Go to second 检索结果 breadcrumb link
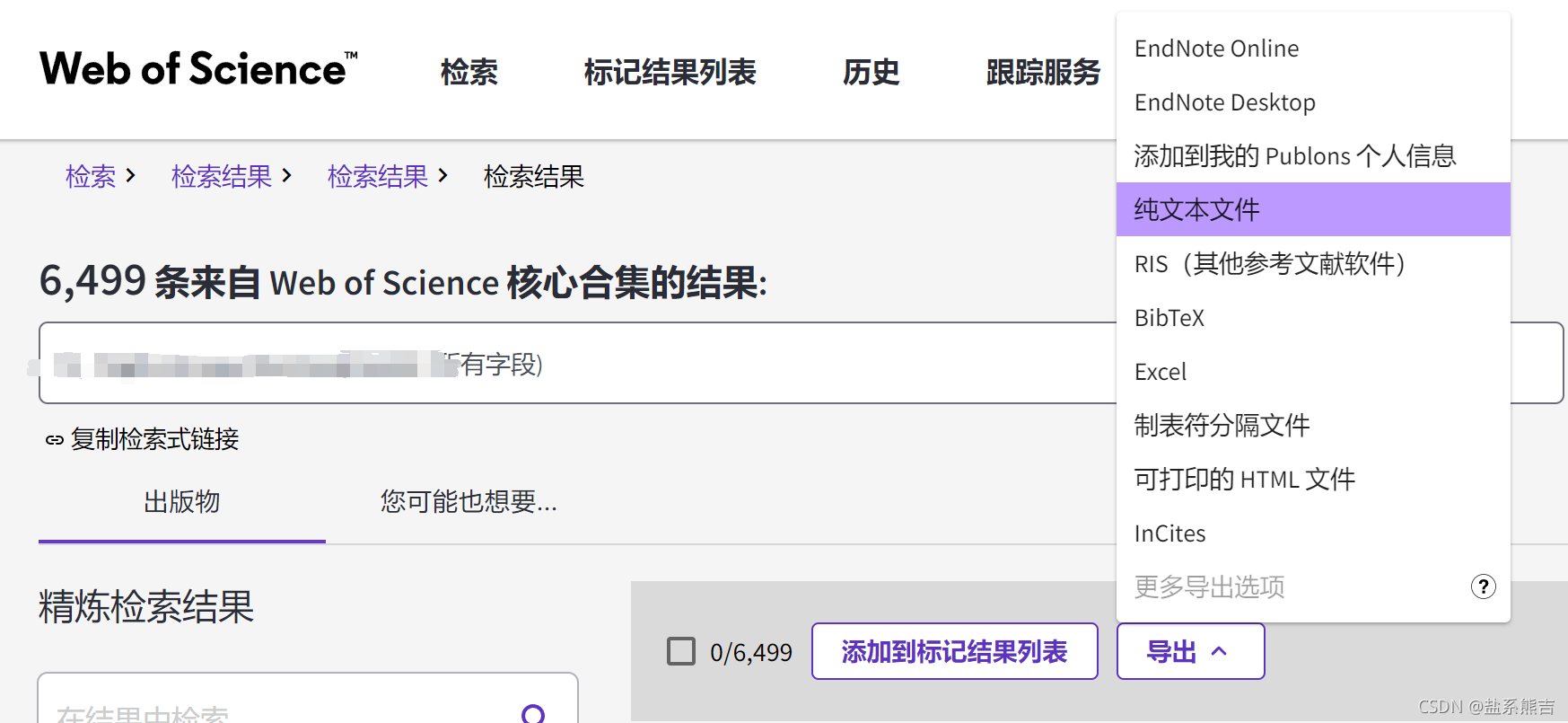Viewport: 1568px width, 723px height. (x=378, y=176)
